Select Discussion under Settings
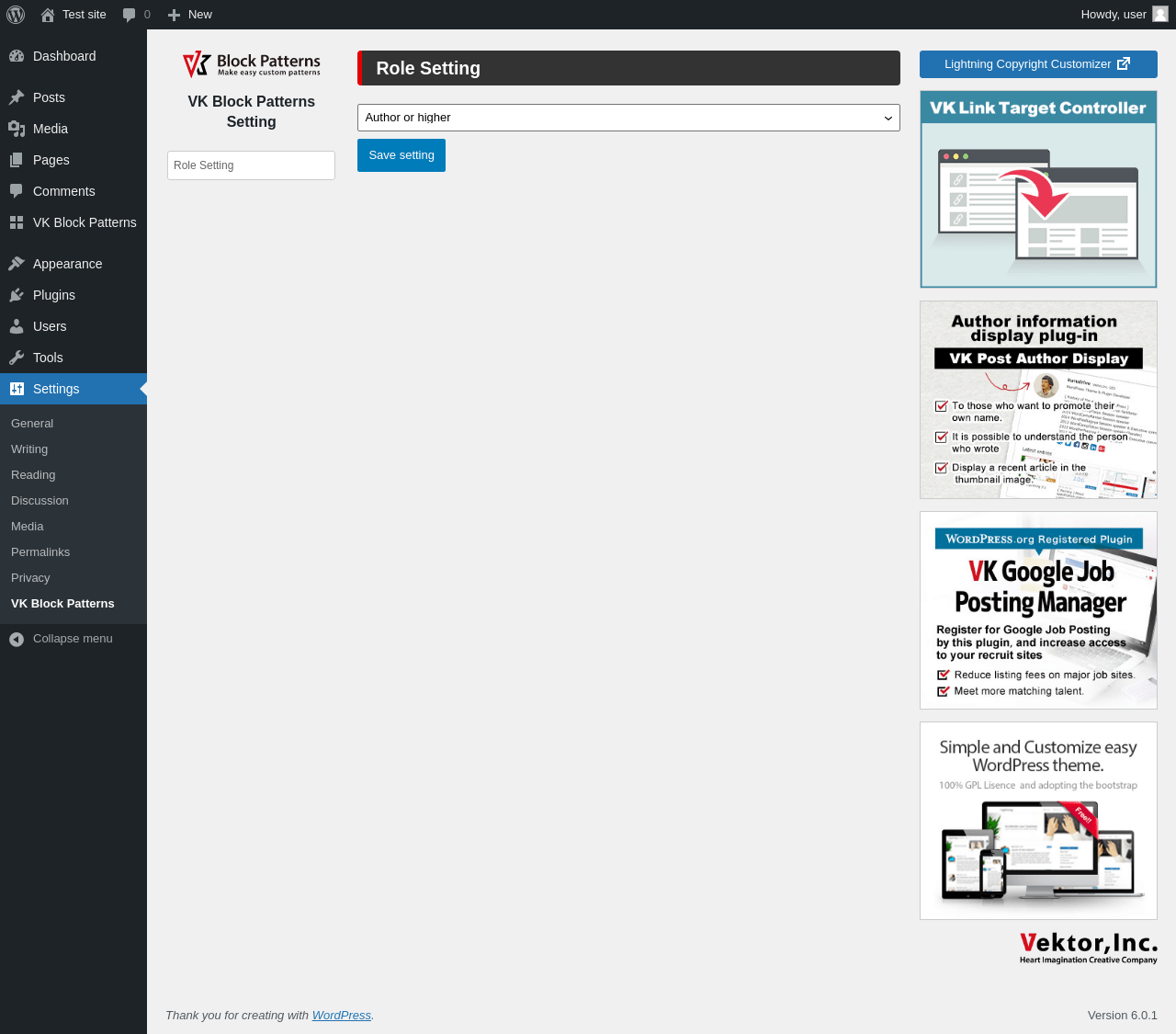Viewport: 1176px width, 1034px height. (x=40, y=501)
